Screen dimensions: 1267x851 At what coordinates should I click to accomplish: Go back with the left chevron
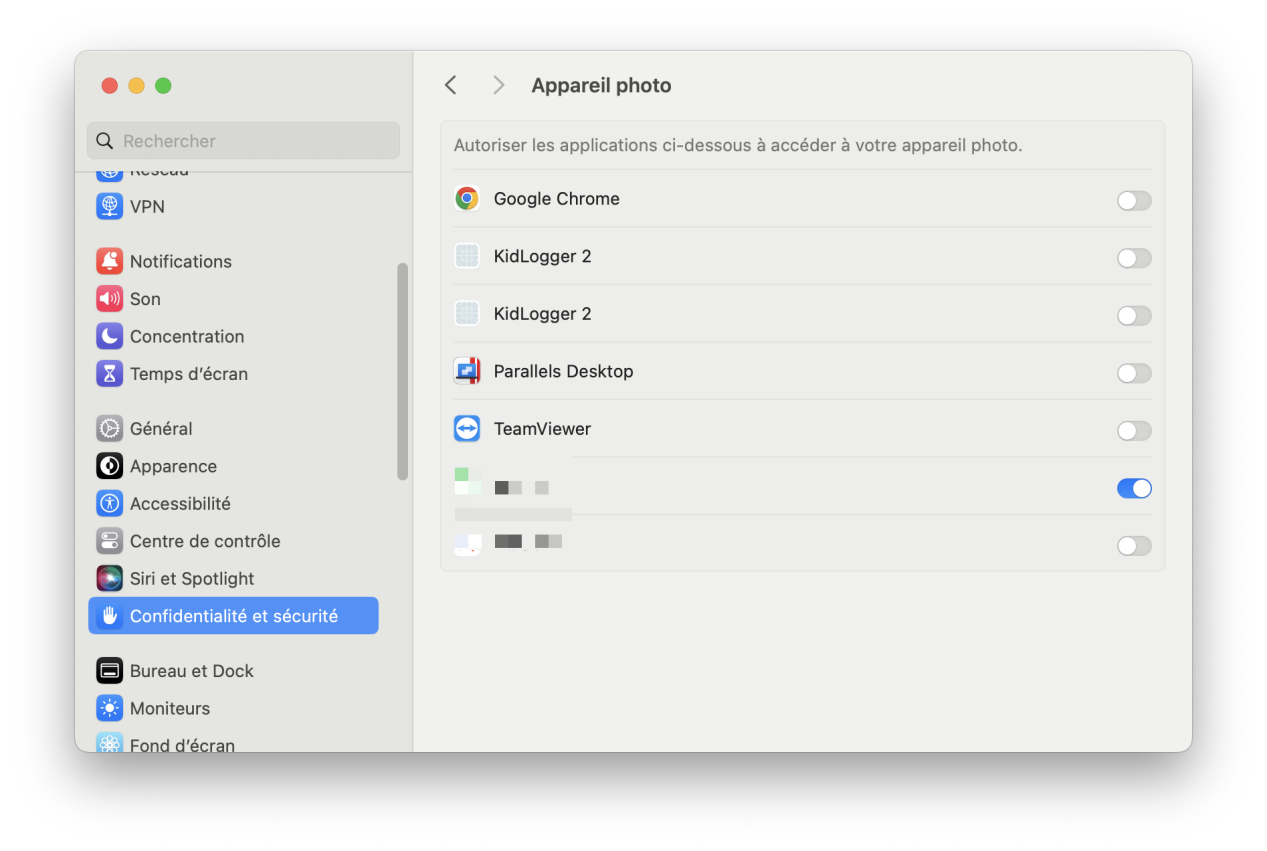[x=451, y=85]
